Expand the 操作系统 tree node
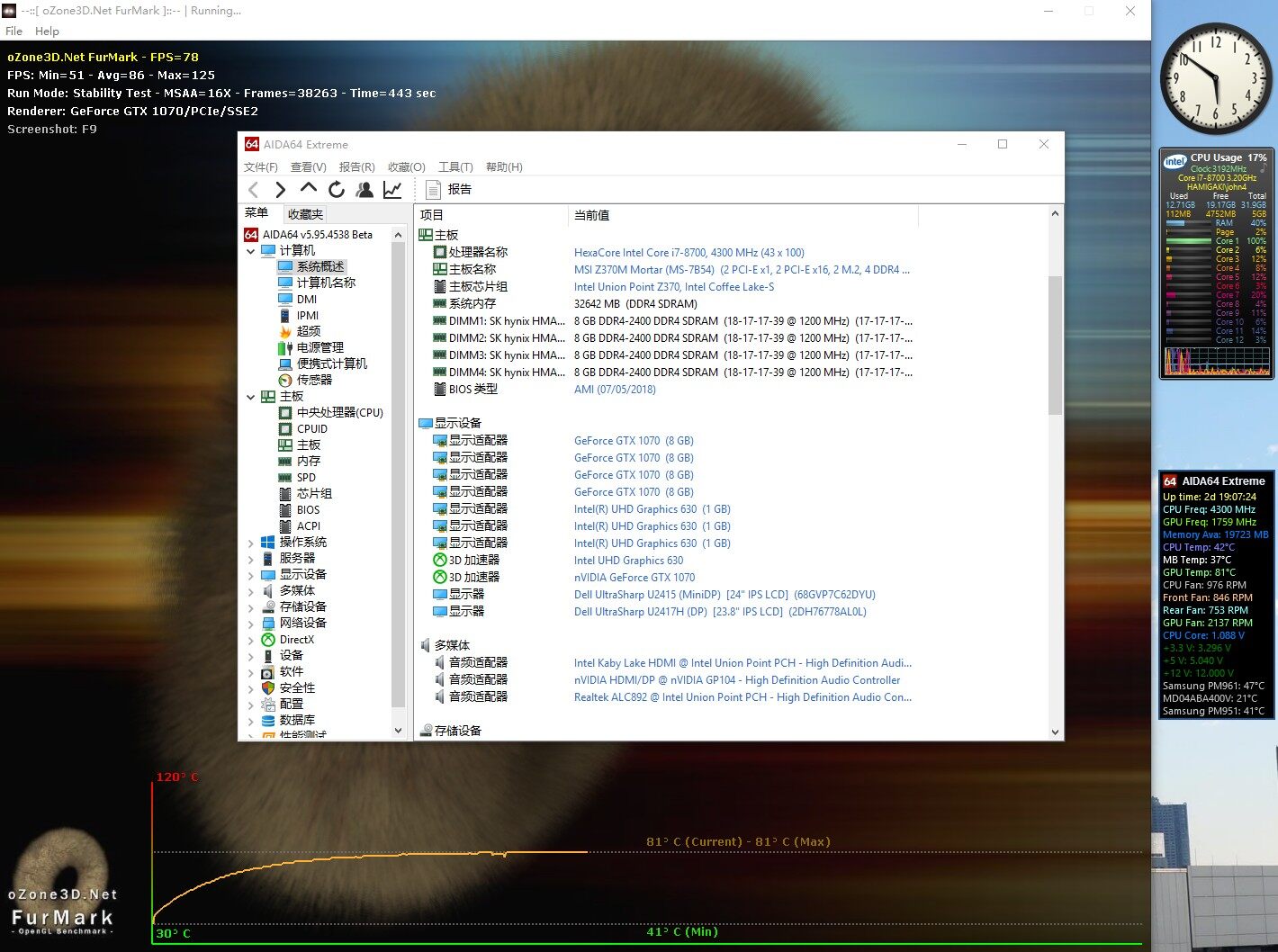 pos(250,543)
